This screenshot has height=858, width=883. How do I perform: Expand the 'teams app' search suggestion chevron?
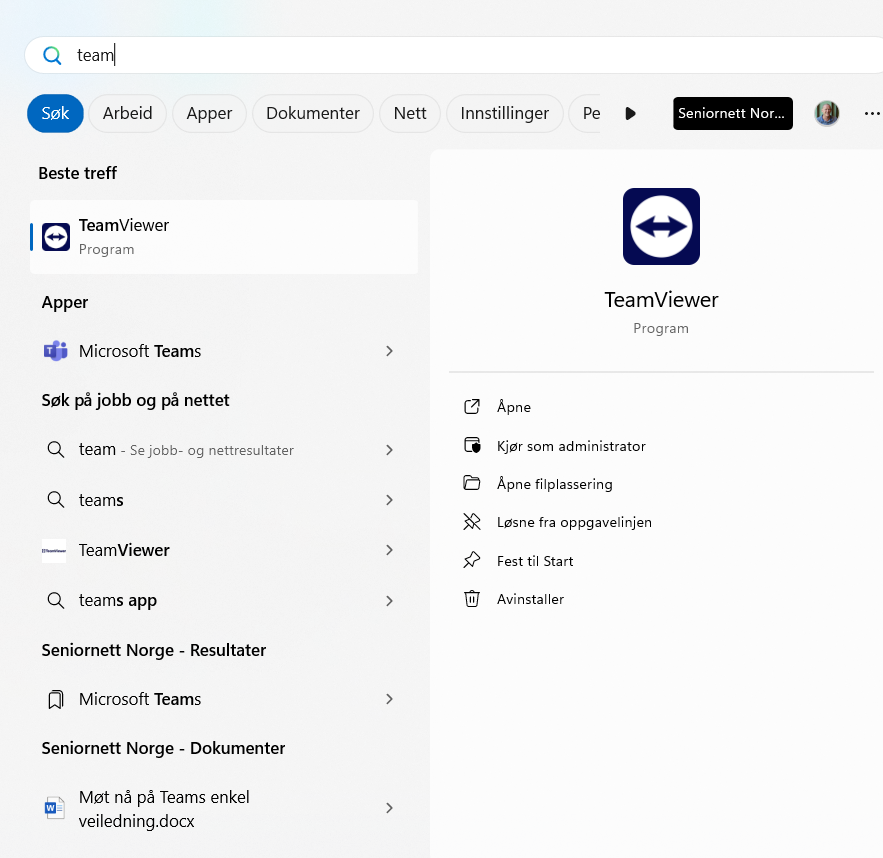pos(390,601)
